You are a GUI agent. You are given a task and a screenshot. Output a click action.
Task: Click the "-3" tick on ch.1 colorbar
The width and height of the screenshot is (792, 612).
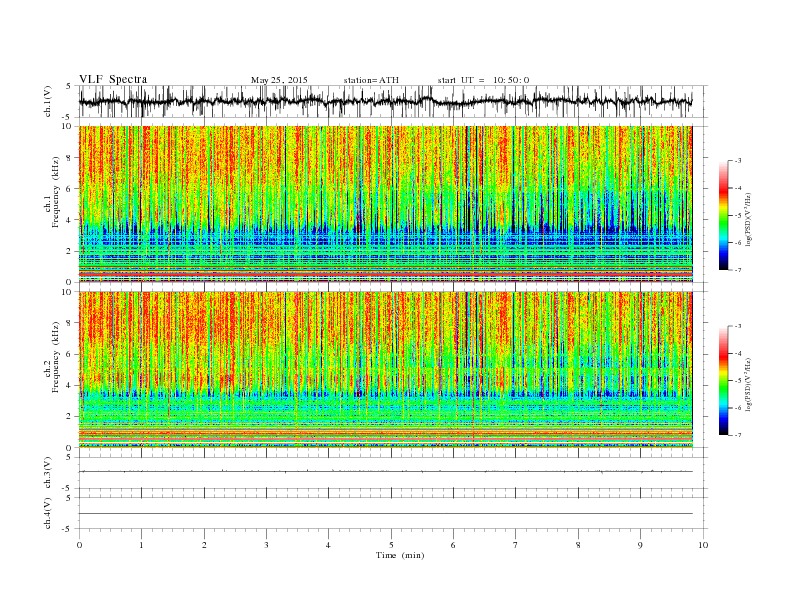click(x=738, y=161)
